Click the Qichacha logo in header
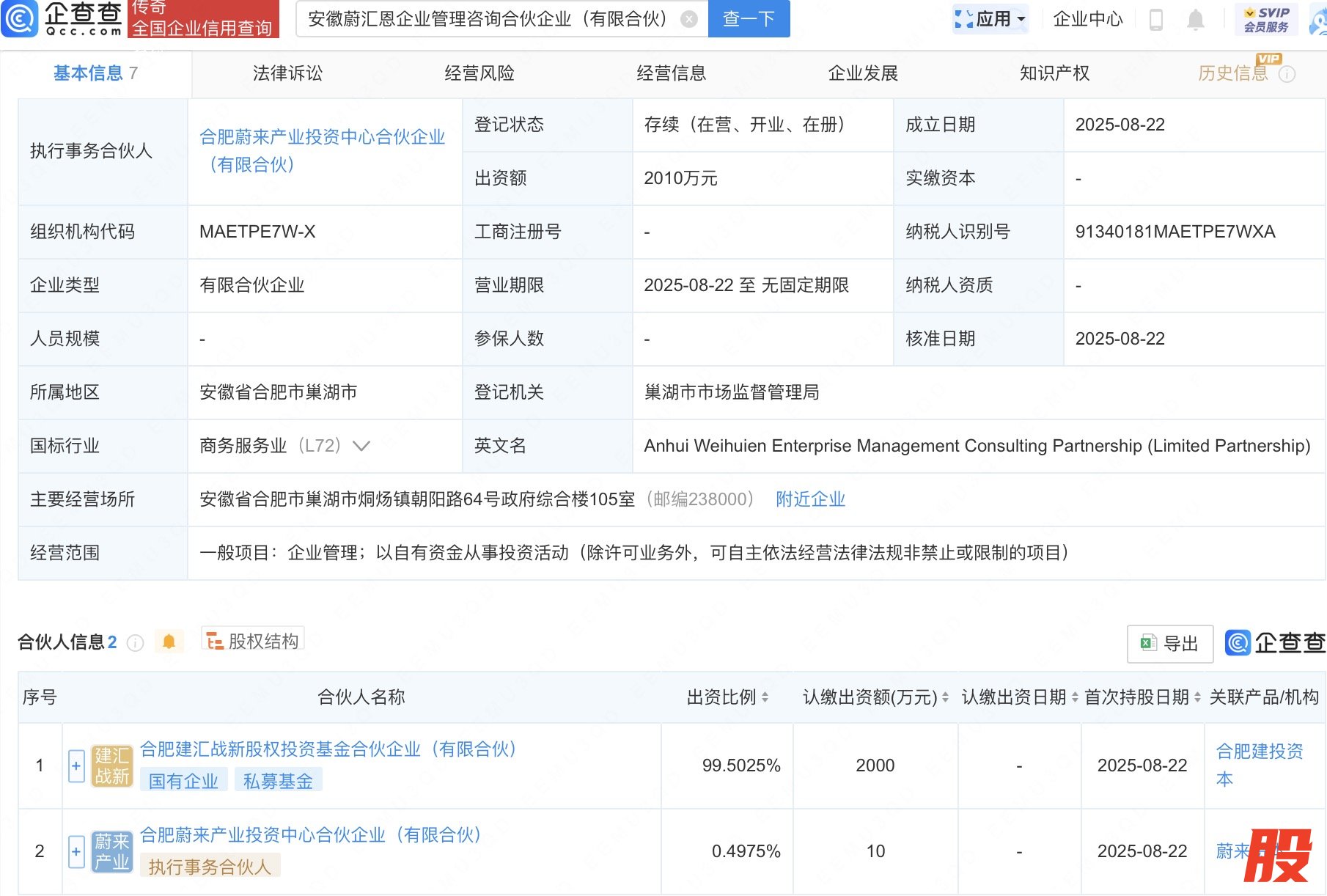Screen dimensions: 1327x896 pyautogui.click(x=62, y=18)
